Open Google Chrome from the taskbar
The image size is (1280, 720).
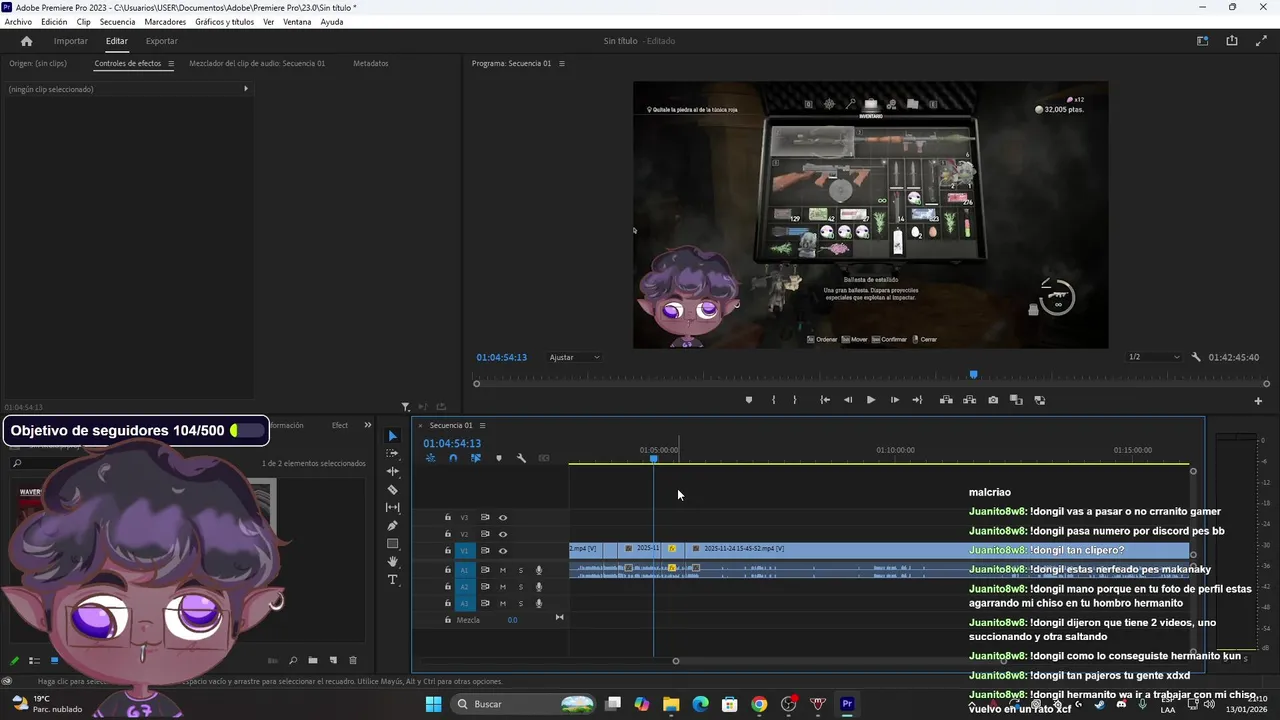click(759, 704)
